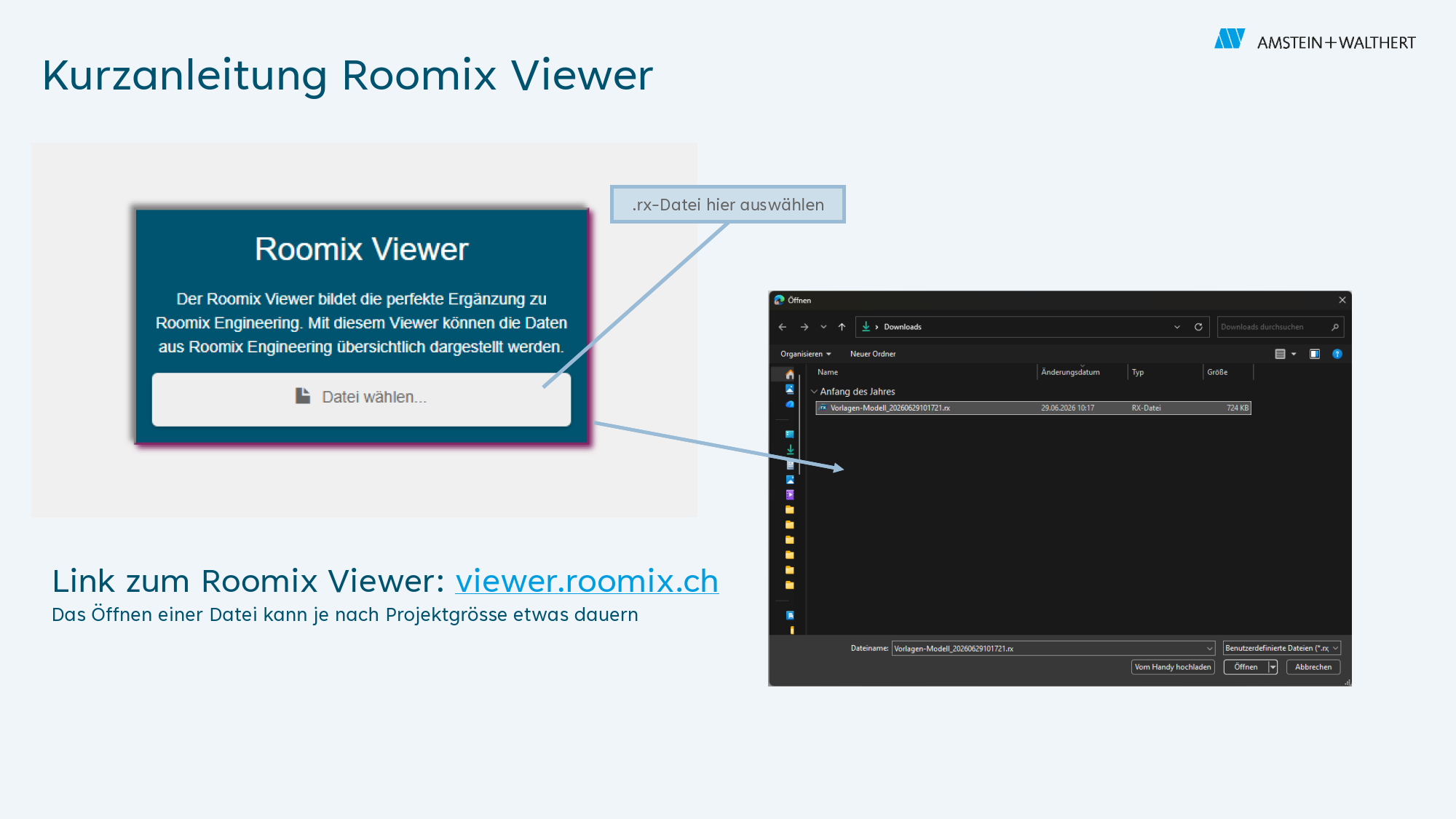Go back with the left arrow button
This screenshot has width=1456, height=819.
pos(783,327)
